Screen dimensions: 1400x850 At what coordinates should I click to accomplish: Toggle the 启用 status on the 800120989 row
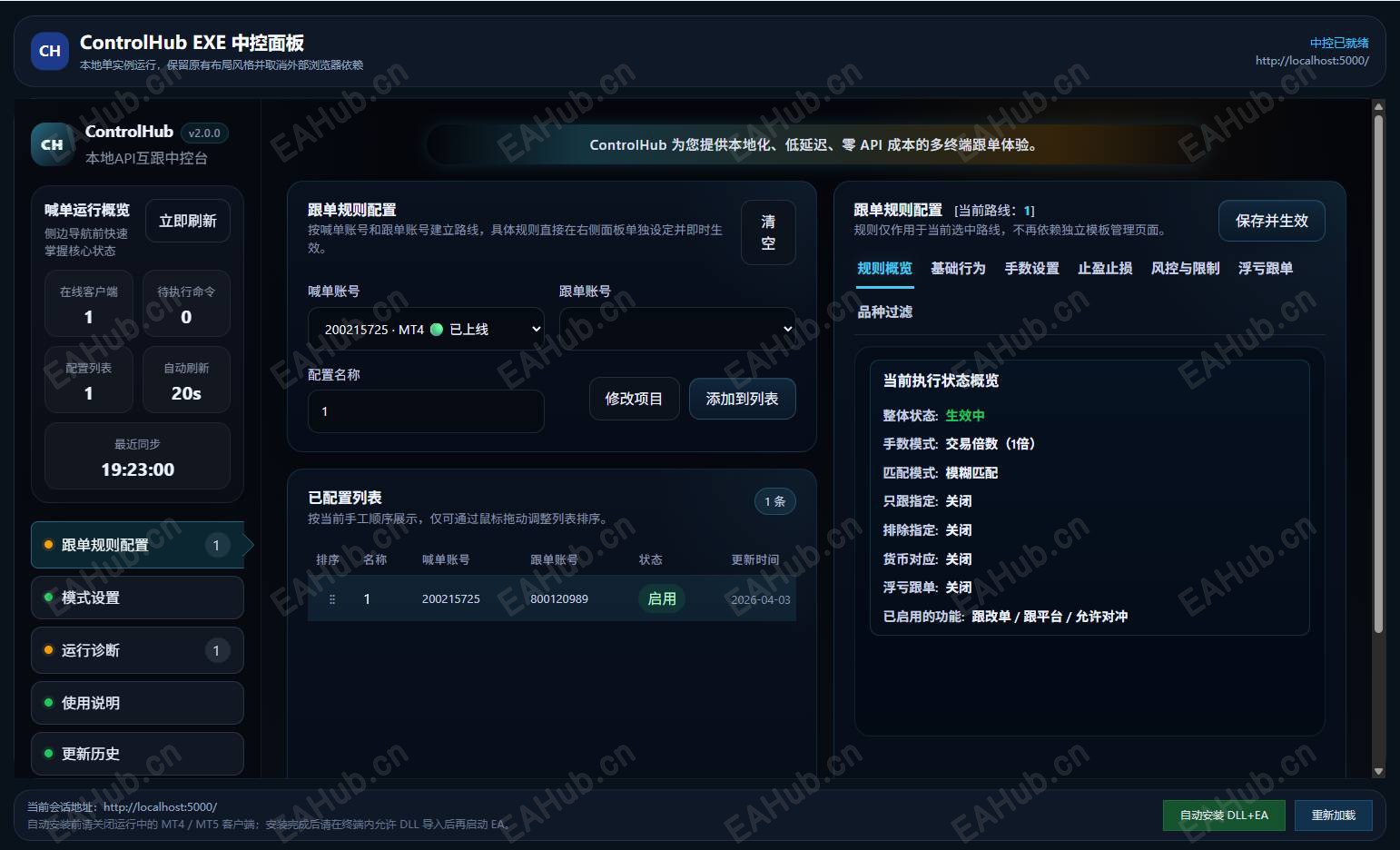coord(662,598)
